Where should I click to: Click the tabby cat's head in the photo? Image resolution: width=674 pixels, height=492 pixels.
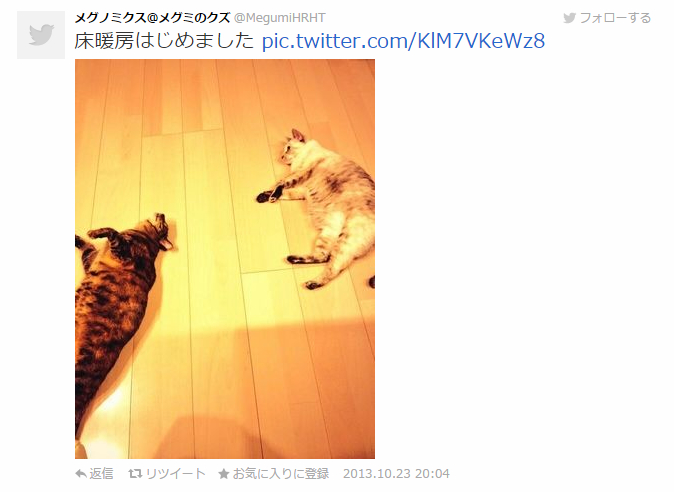pyautogui.click(x=160, y=232)
